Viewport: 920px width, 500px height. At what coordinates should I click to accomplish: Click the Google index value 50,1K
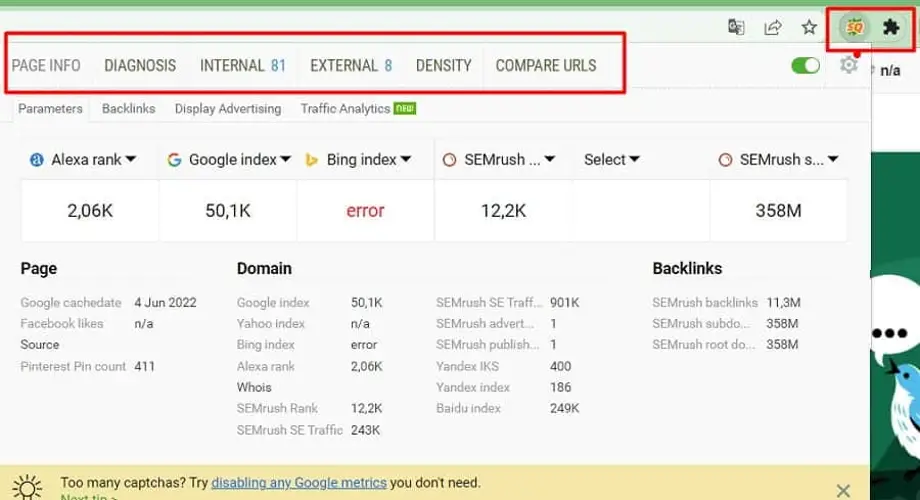coord(228,211)
